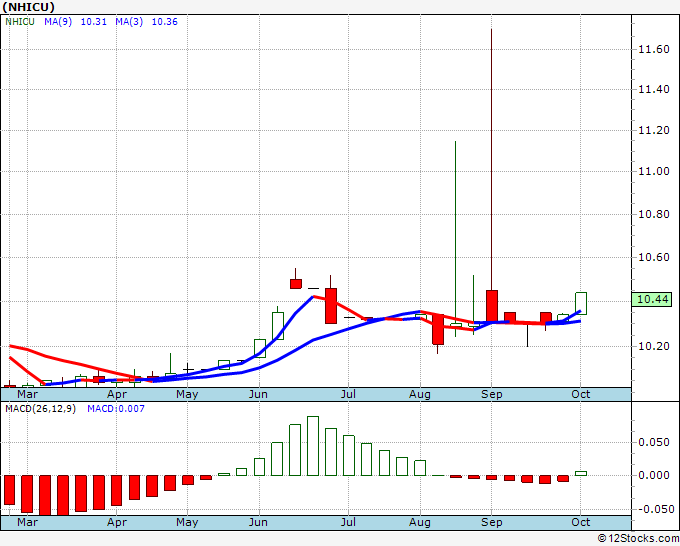The width and height of the screenshot is (680, 546).
Task: Click Mar on the price chart time axis
Action: pyautogui.click(x=27, y=394)
